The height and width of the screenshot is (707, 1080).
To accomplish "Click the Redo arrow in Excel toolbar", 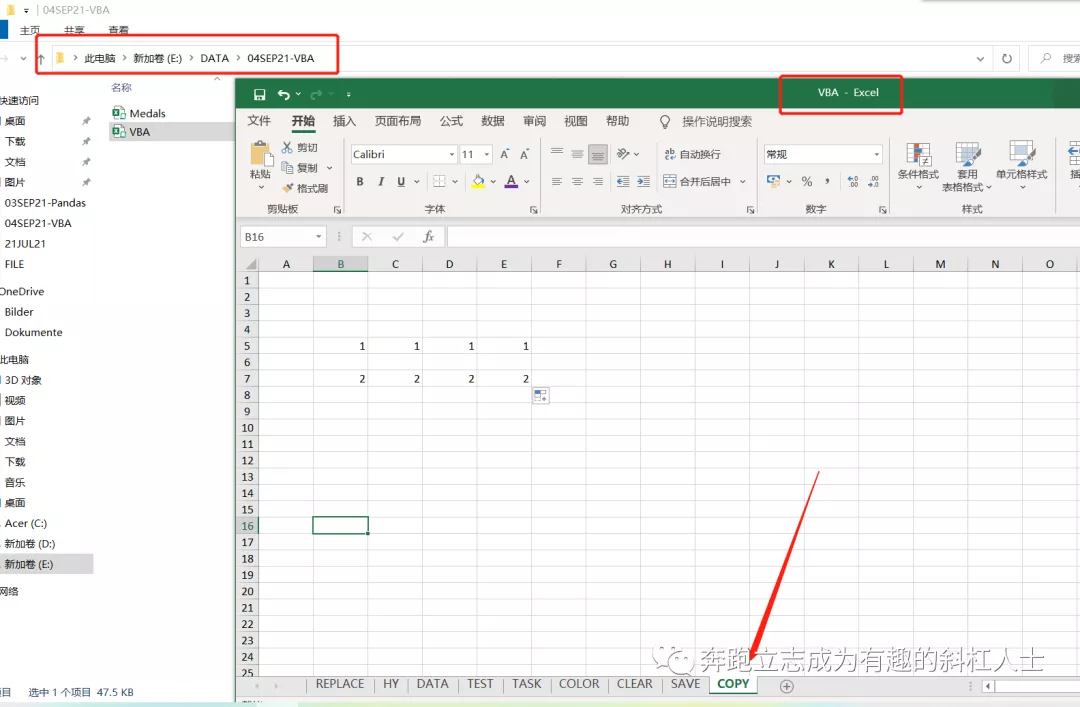I will (317, 94).
